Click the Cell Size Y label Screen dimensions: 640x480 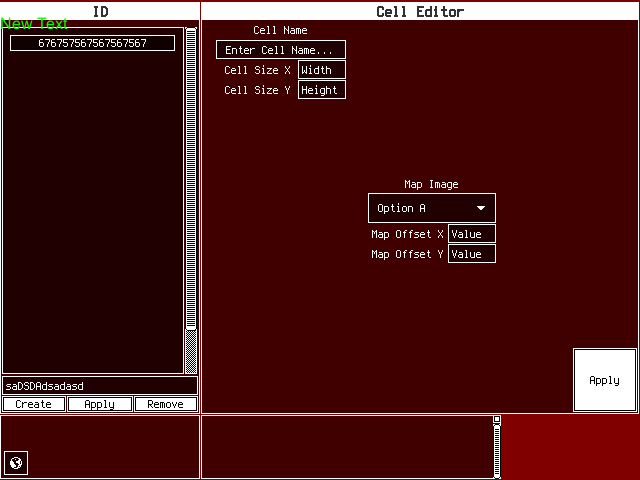click(x=257, y=90)
